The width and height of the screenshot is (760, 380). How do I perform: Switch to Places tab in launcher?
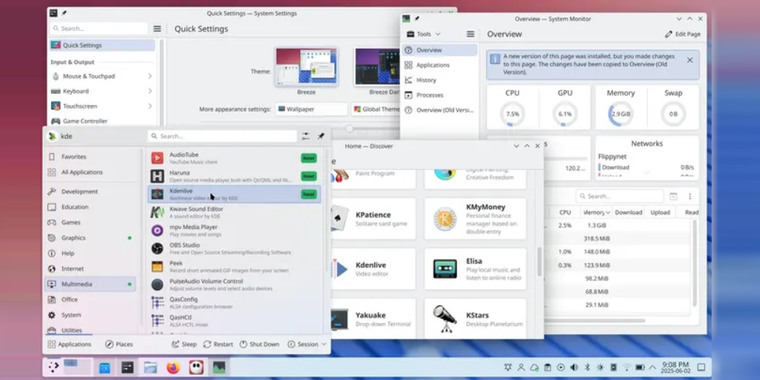click(119, 344)
